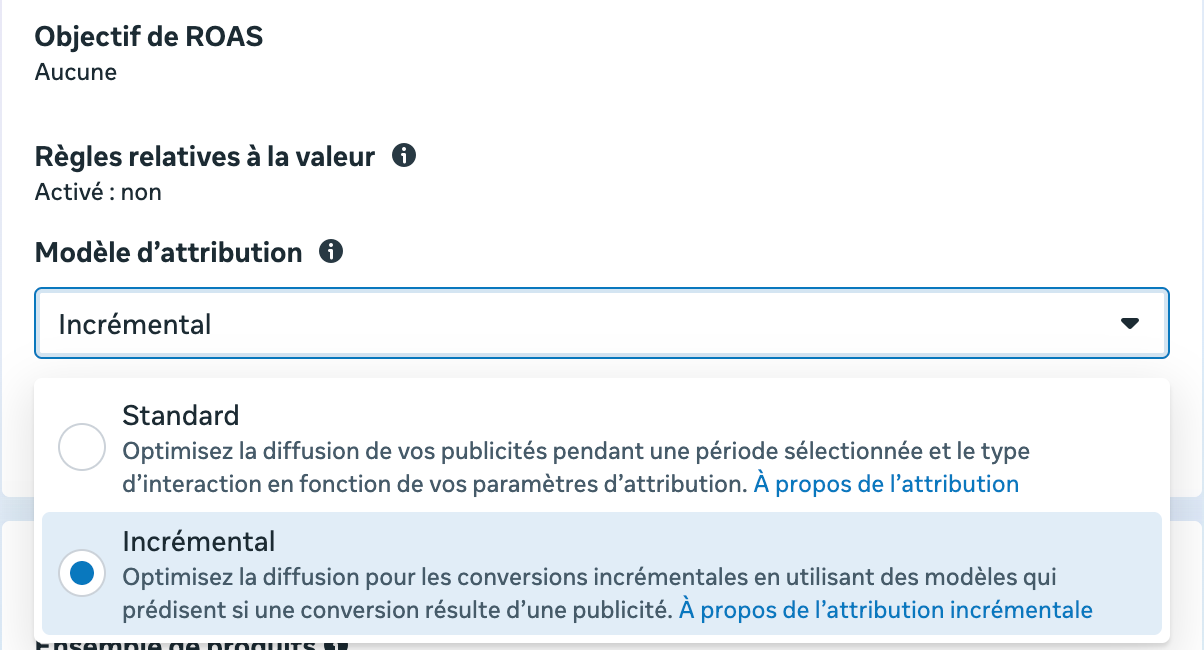
Task: Open the À propos de l'attribution link
Action: click(x=886, y=484)
